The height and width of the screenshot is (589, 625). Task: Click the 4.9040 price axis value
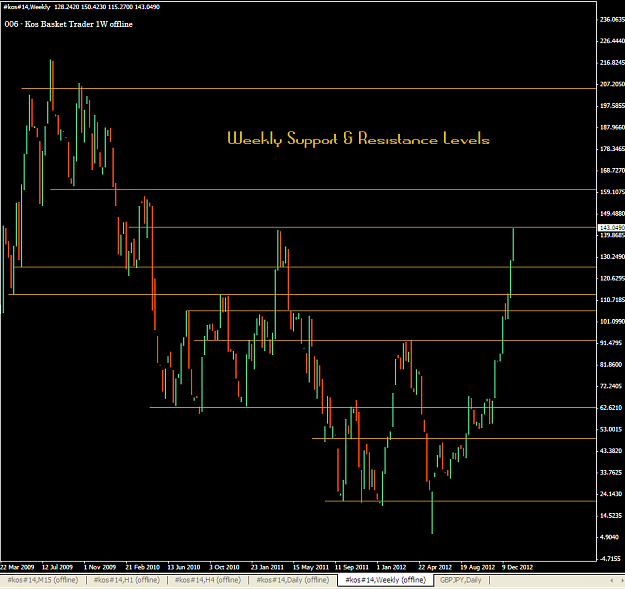609,537
